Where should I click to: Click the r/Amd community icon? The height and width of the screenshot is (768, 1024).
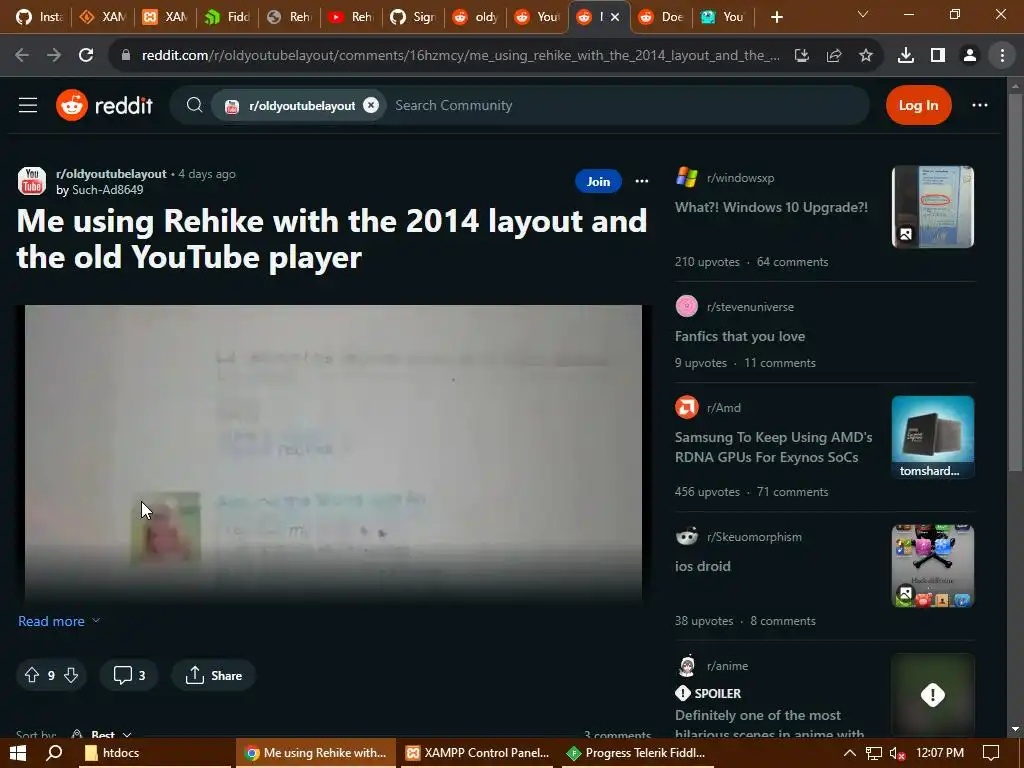[686, 407]
